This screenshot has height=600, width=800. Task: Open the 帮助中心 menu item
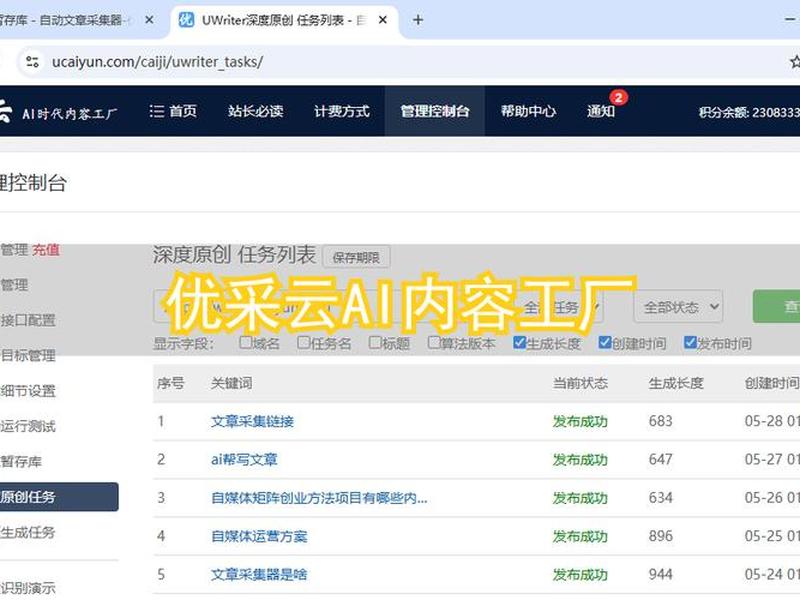click(529, 111)
